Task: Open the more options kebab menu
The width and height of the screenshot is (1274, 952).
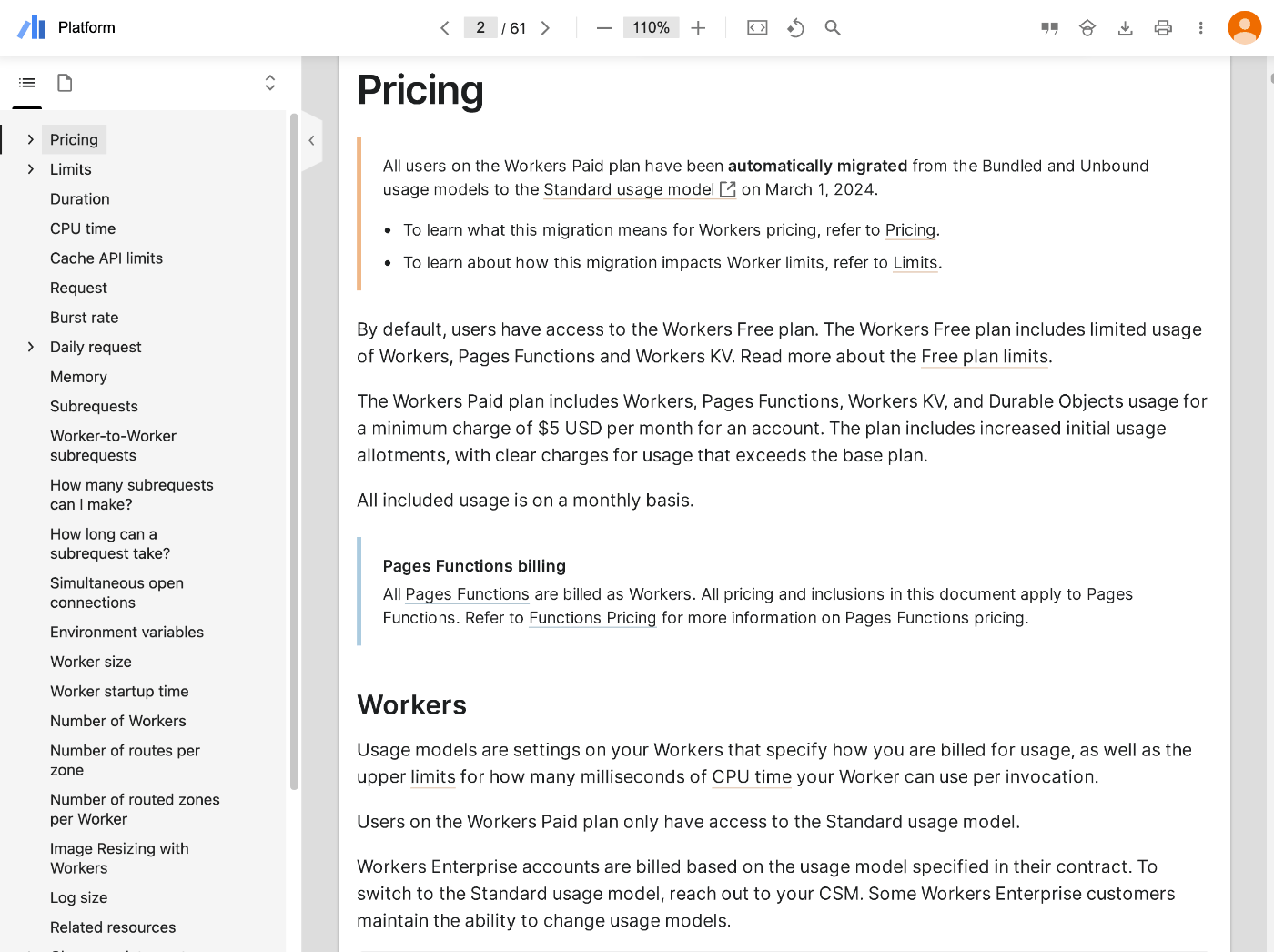Action: pyautogui.click(x=1201, y=28)
